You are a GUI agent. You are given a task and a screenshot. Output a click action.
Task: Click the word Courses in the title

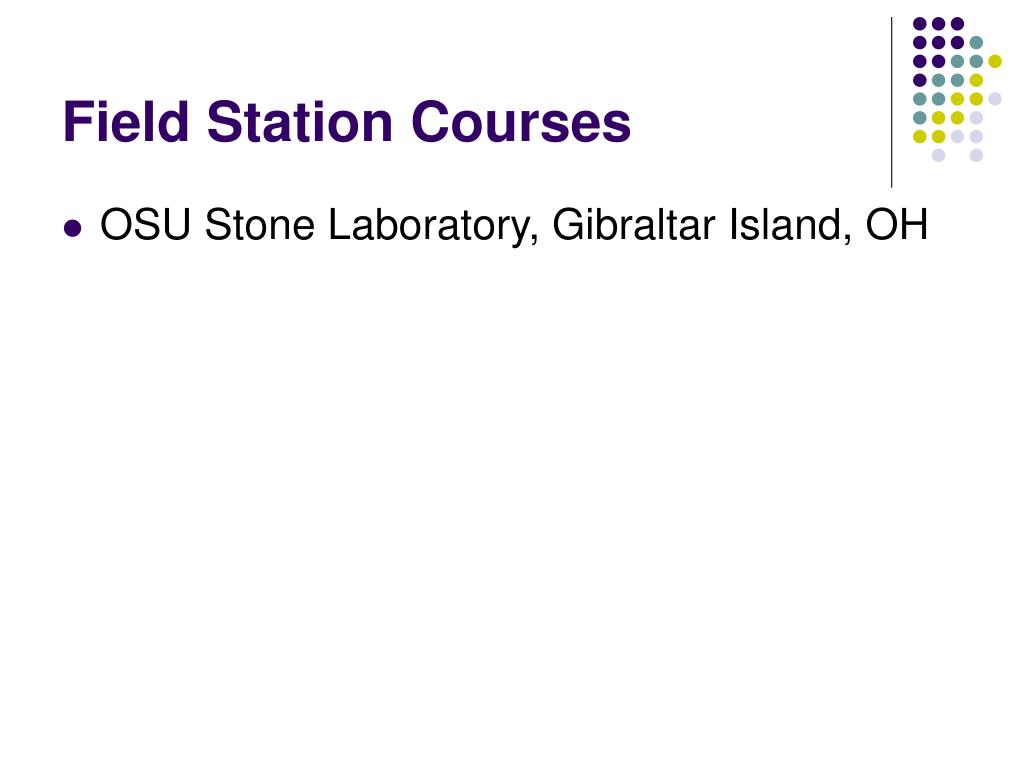click(521, 121)
